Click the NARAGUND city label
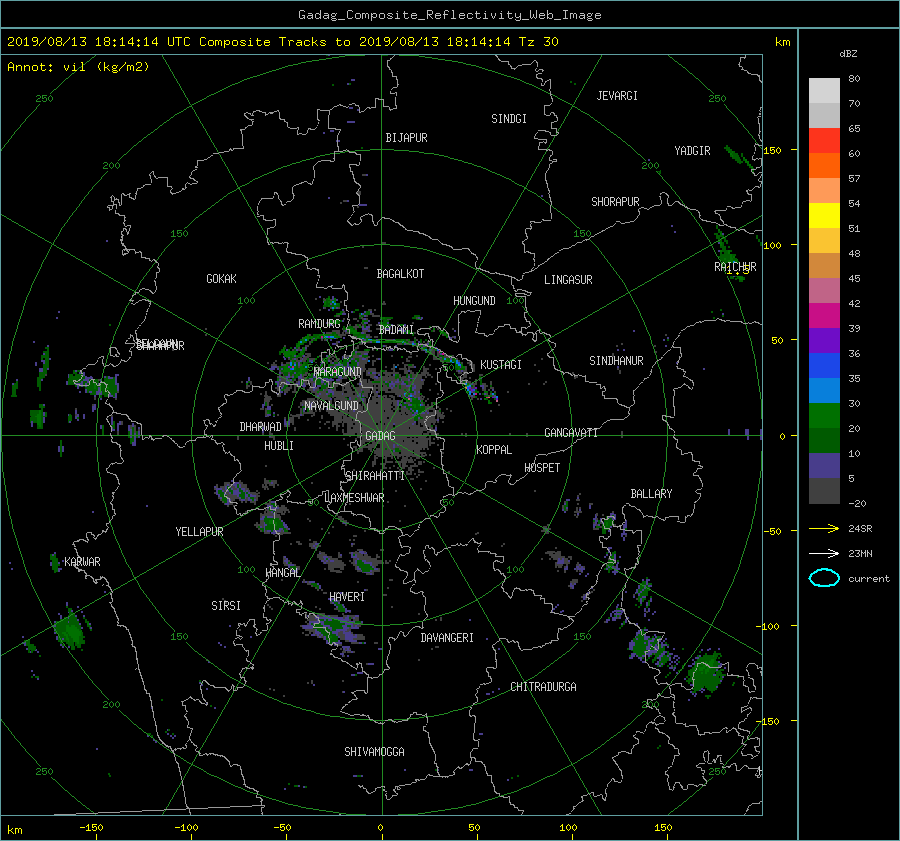900x841 pixels. pyautogui.click(x=338, y=372)
